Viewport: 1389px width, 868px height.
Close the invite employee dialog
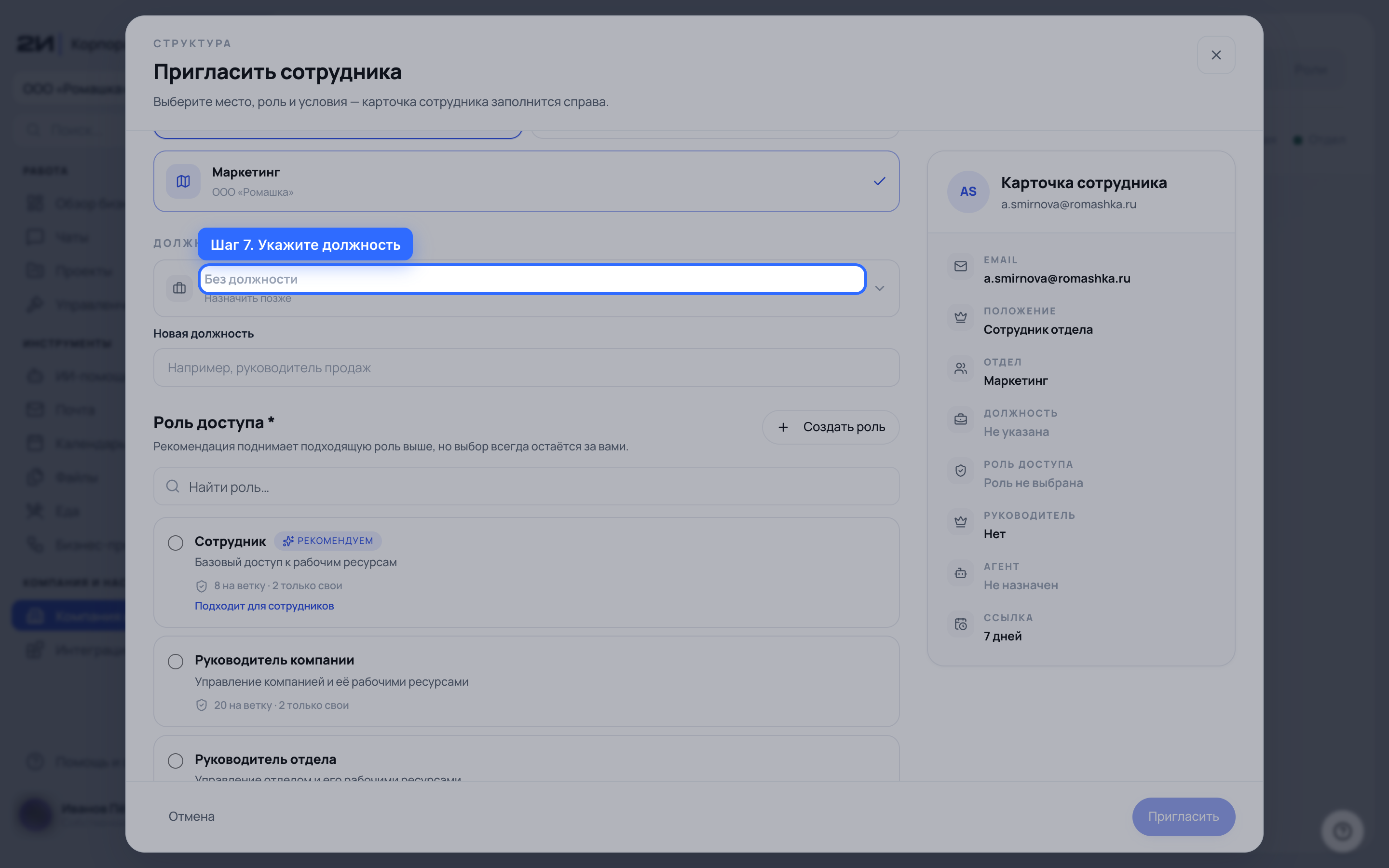[1216, 55]
